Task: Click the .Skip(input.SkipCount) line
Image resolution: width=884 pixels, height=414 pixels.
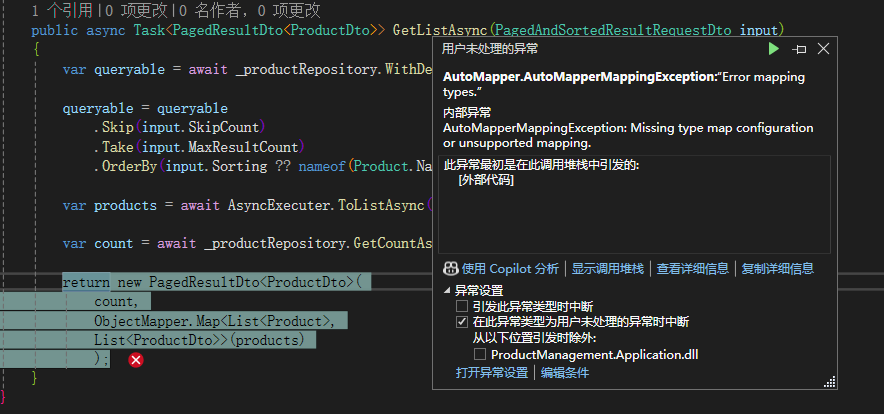Action: coord(179,127)
